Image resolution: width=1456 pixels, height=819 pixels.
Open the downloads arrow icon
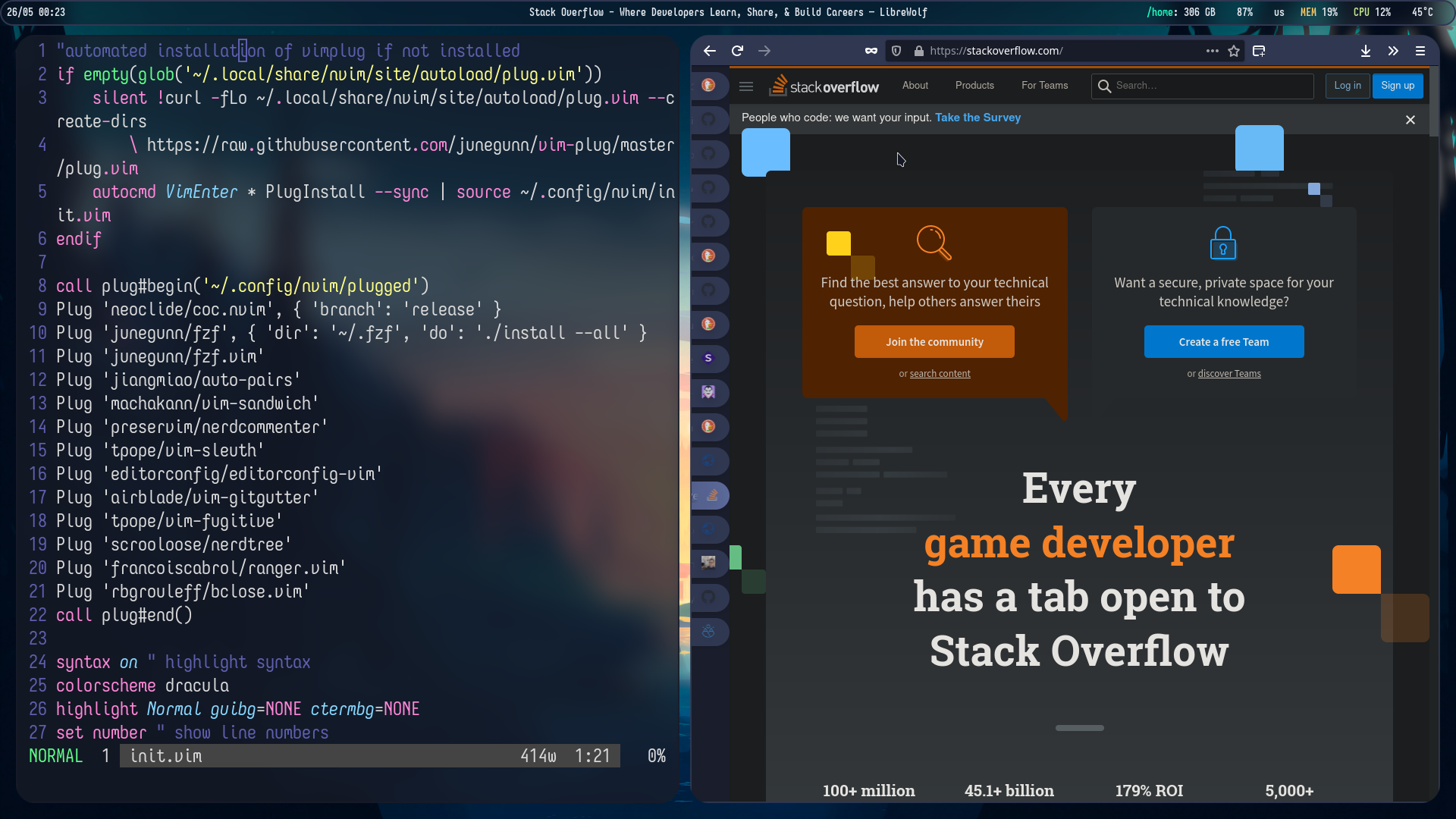1365,51
